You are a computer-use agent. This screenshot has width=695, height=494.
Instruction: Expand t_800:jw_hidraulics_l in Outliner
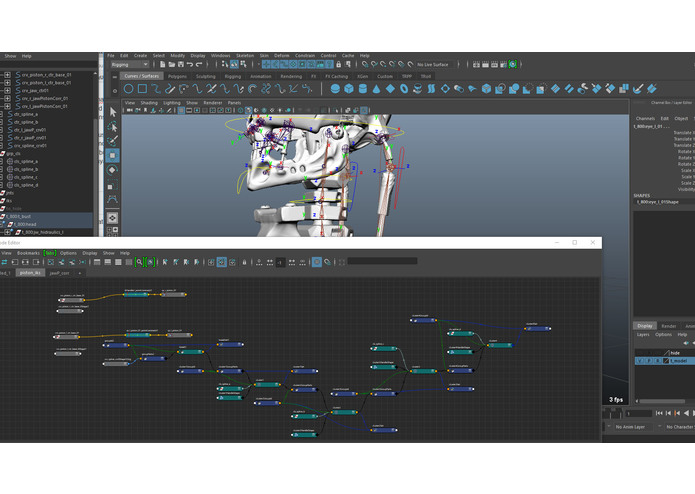(x=8, y=232)
